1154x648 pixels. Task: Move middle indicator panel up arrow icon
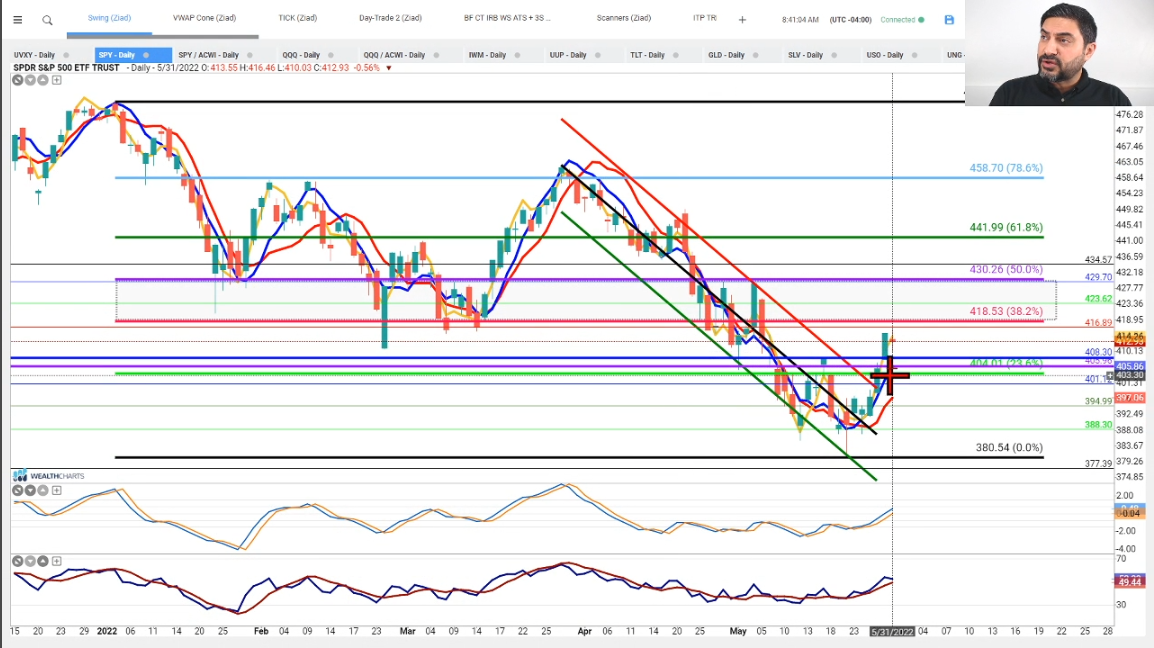pos(43,490)
